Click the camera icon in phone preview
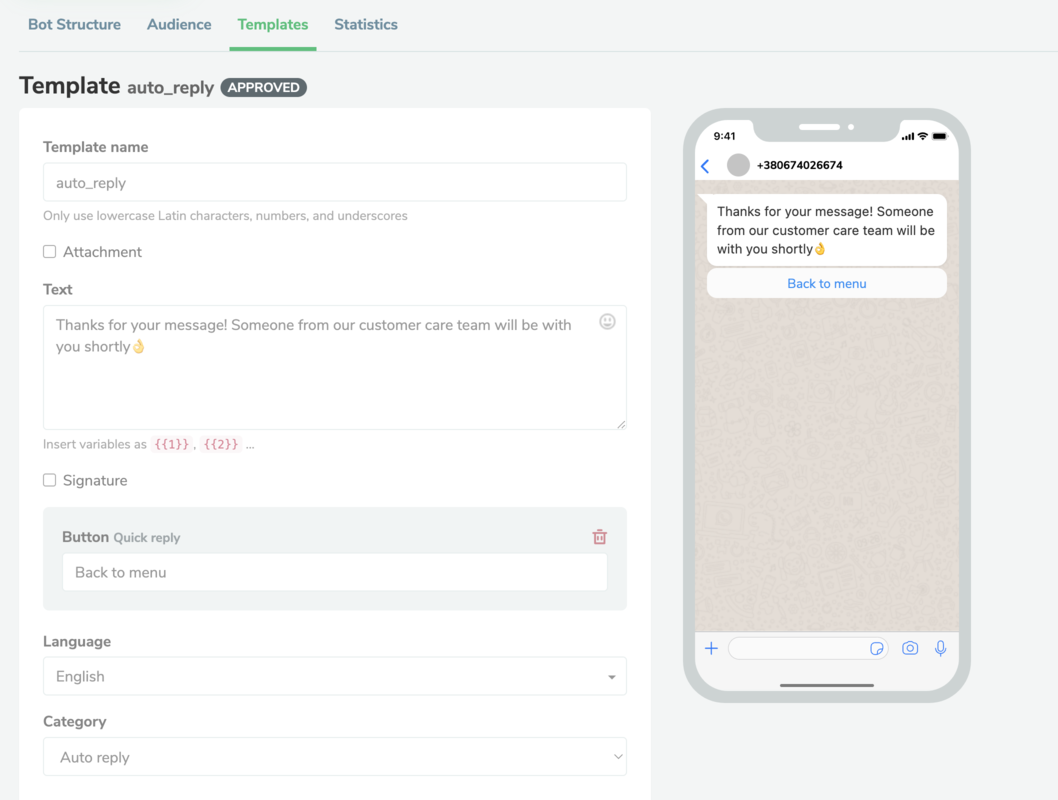 click(x=909, y=648)
